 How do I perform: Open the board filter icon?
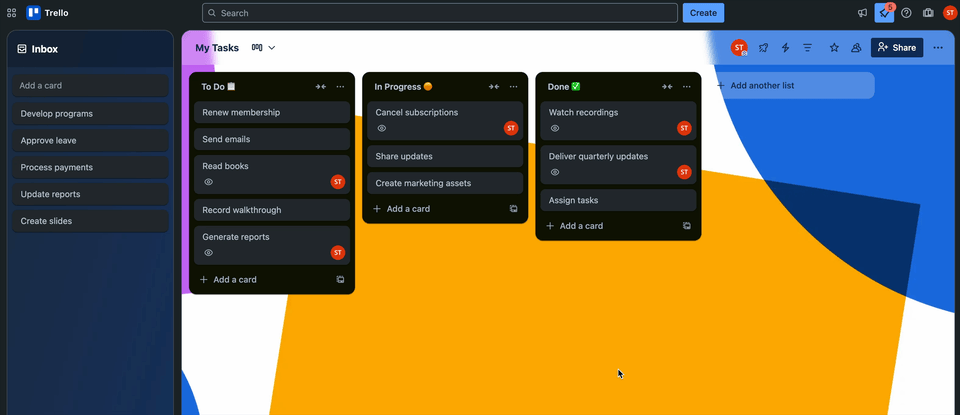[x=808, y=48]
